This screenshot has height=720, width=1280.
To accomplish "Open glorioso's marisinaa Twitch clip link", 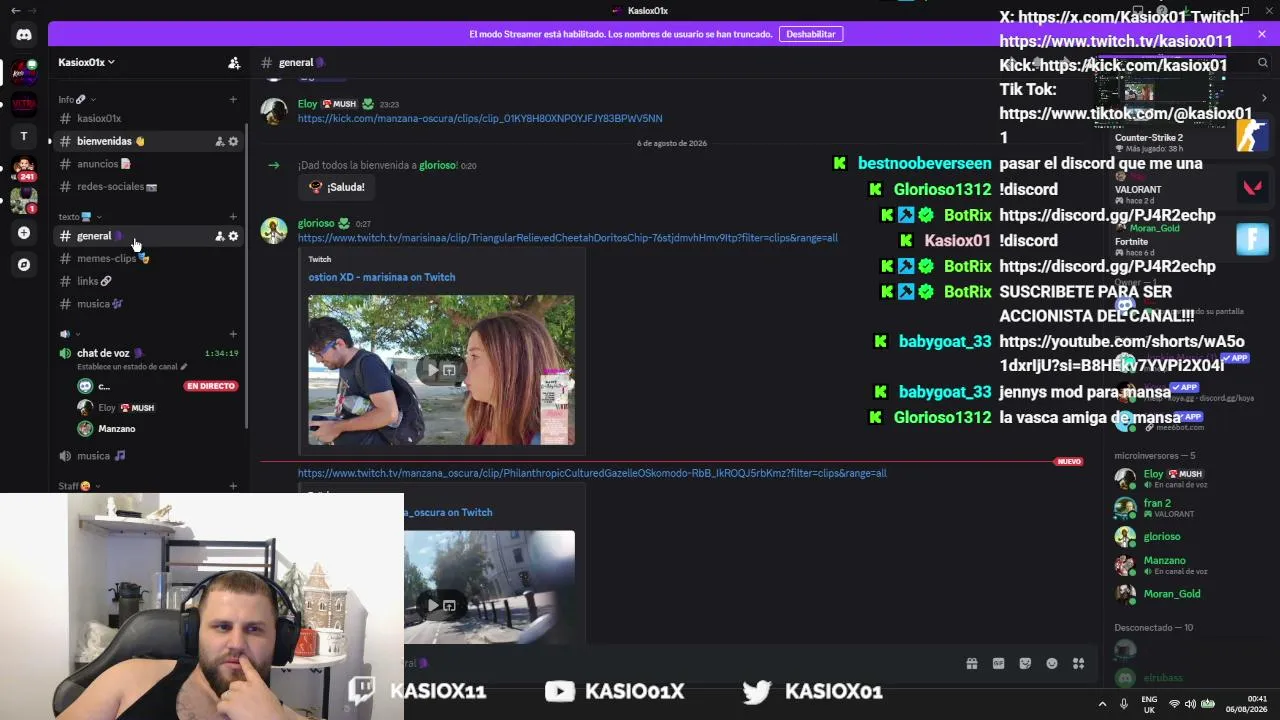I will point(567,238).
